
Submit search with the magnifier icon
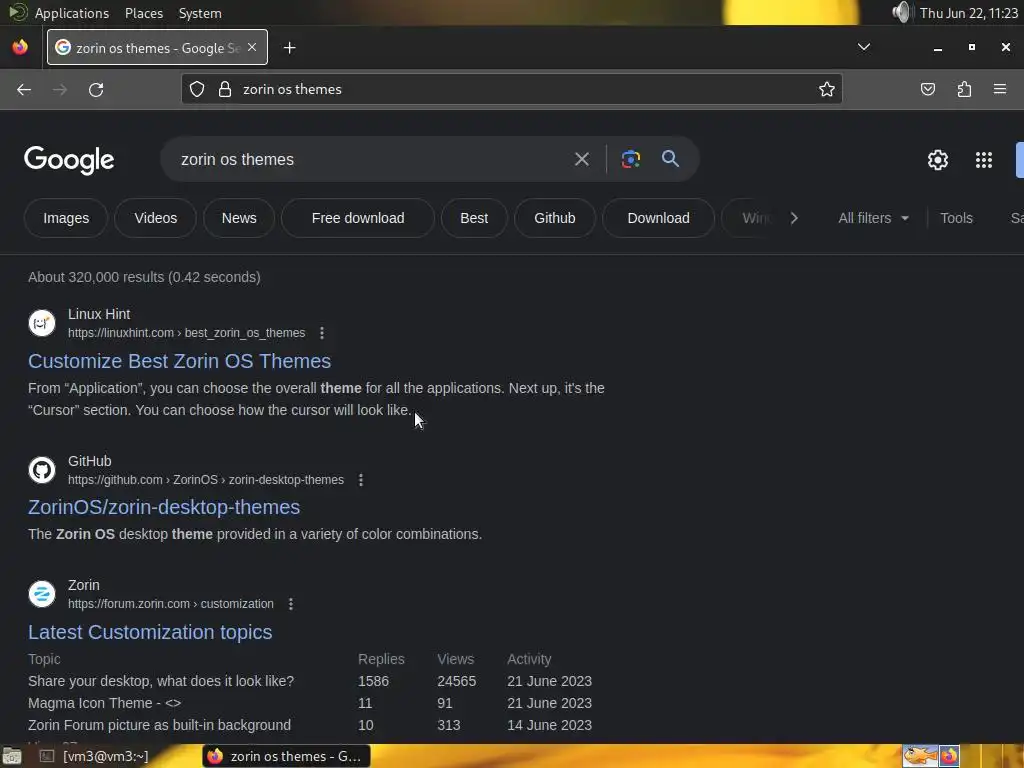[670, 159]
